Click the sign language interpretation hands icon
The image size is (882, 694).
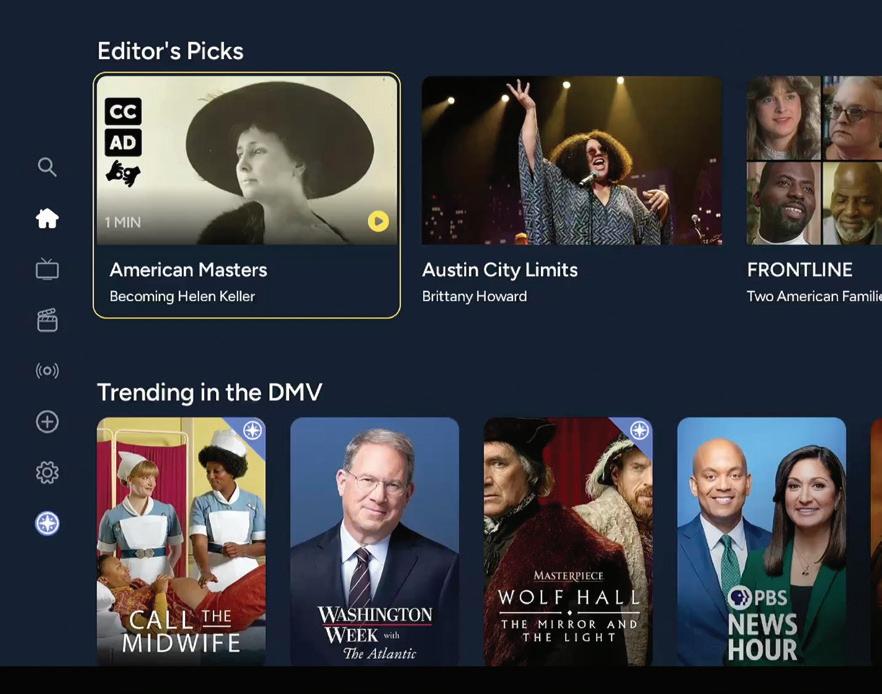pos(123,173)
